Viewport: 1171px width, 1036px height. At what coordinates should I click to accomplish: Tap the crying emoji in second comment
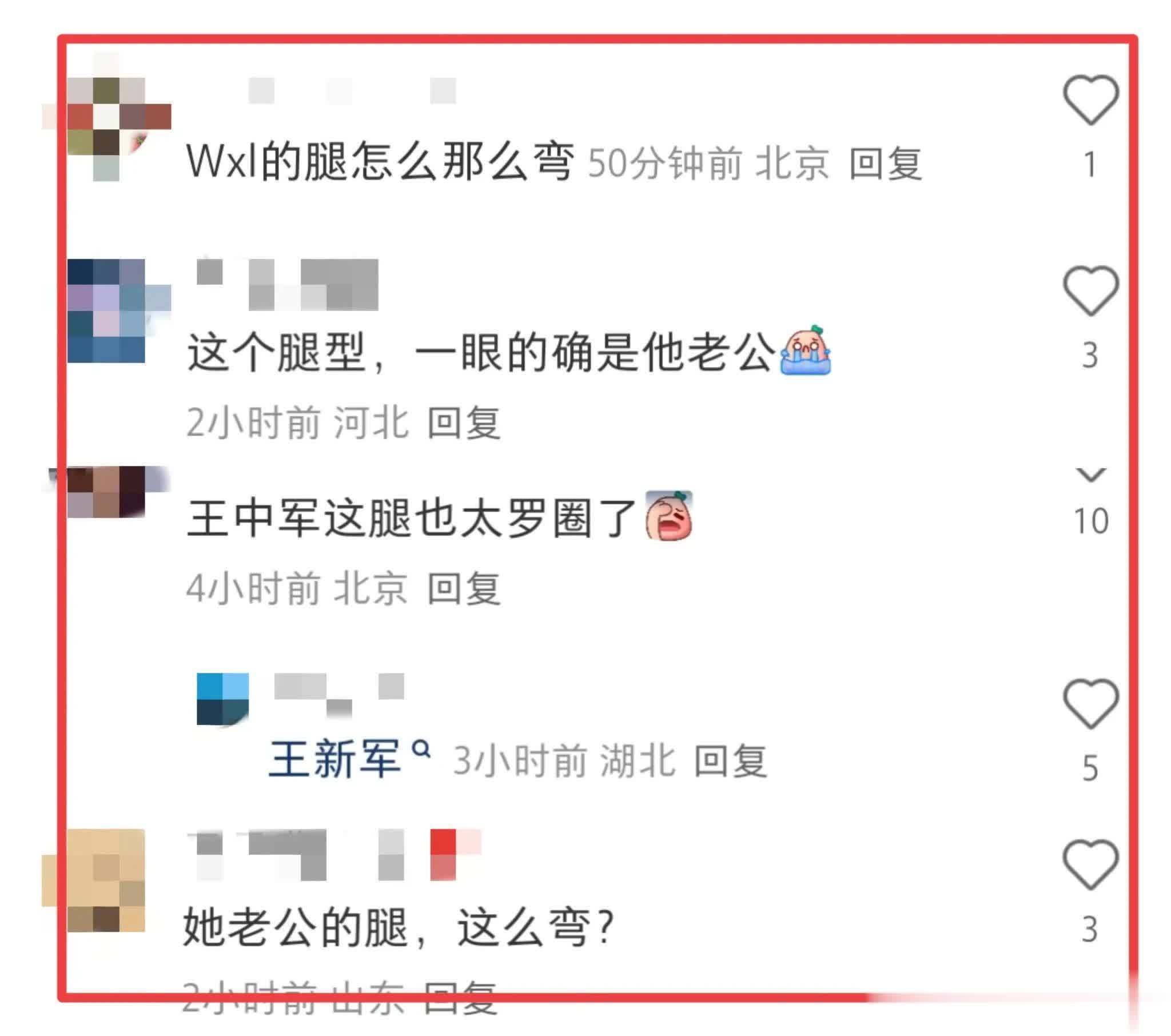pyautogui.click(x=806, y=350)
